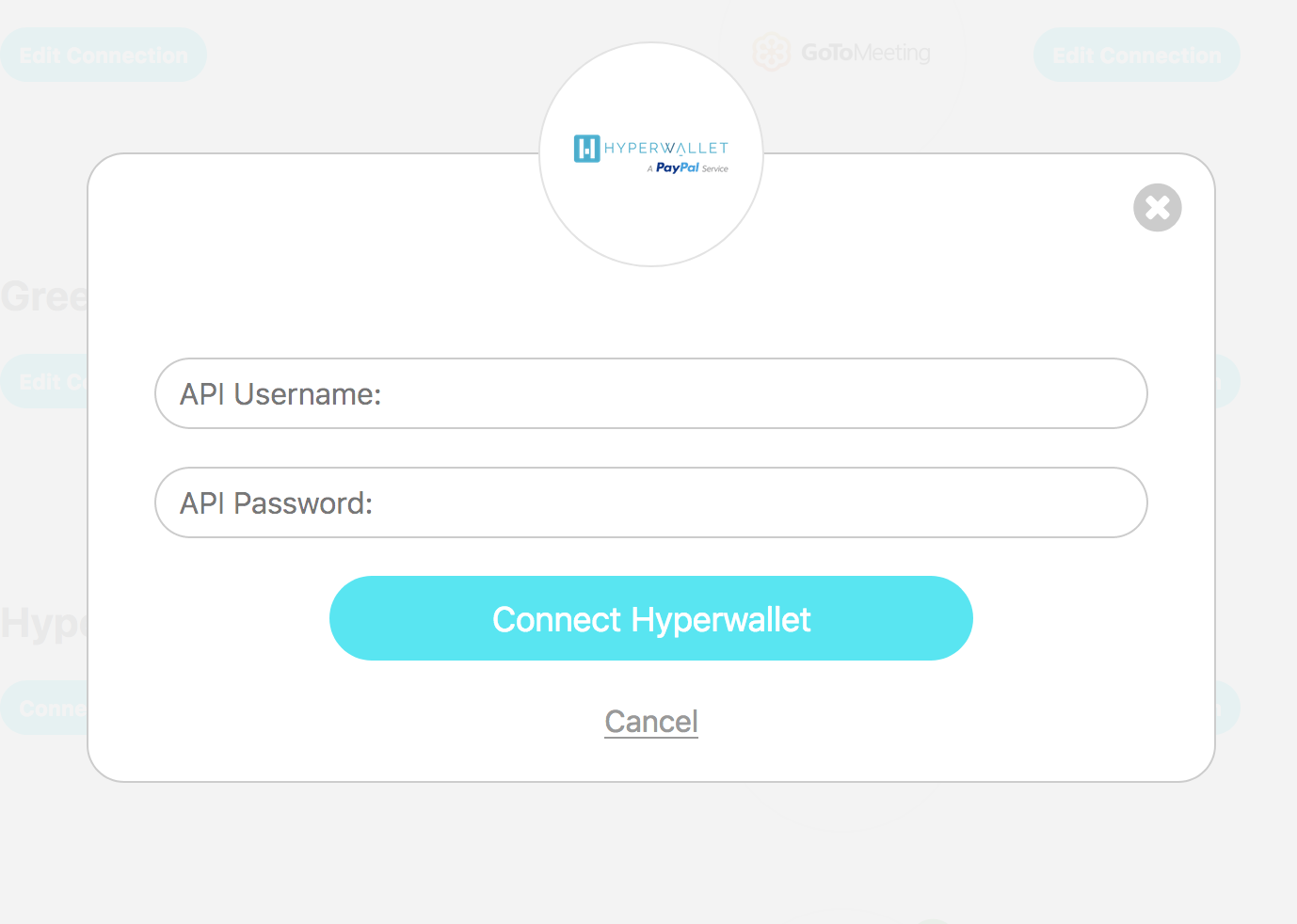The image size is (1297, 924).
Task: Click the HYPERWALLET wordmark in the circle
Action: pyautogui.click(x=666, y=148)
